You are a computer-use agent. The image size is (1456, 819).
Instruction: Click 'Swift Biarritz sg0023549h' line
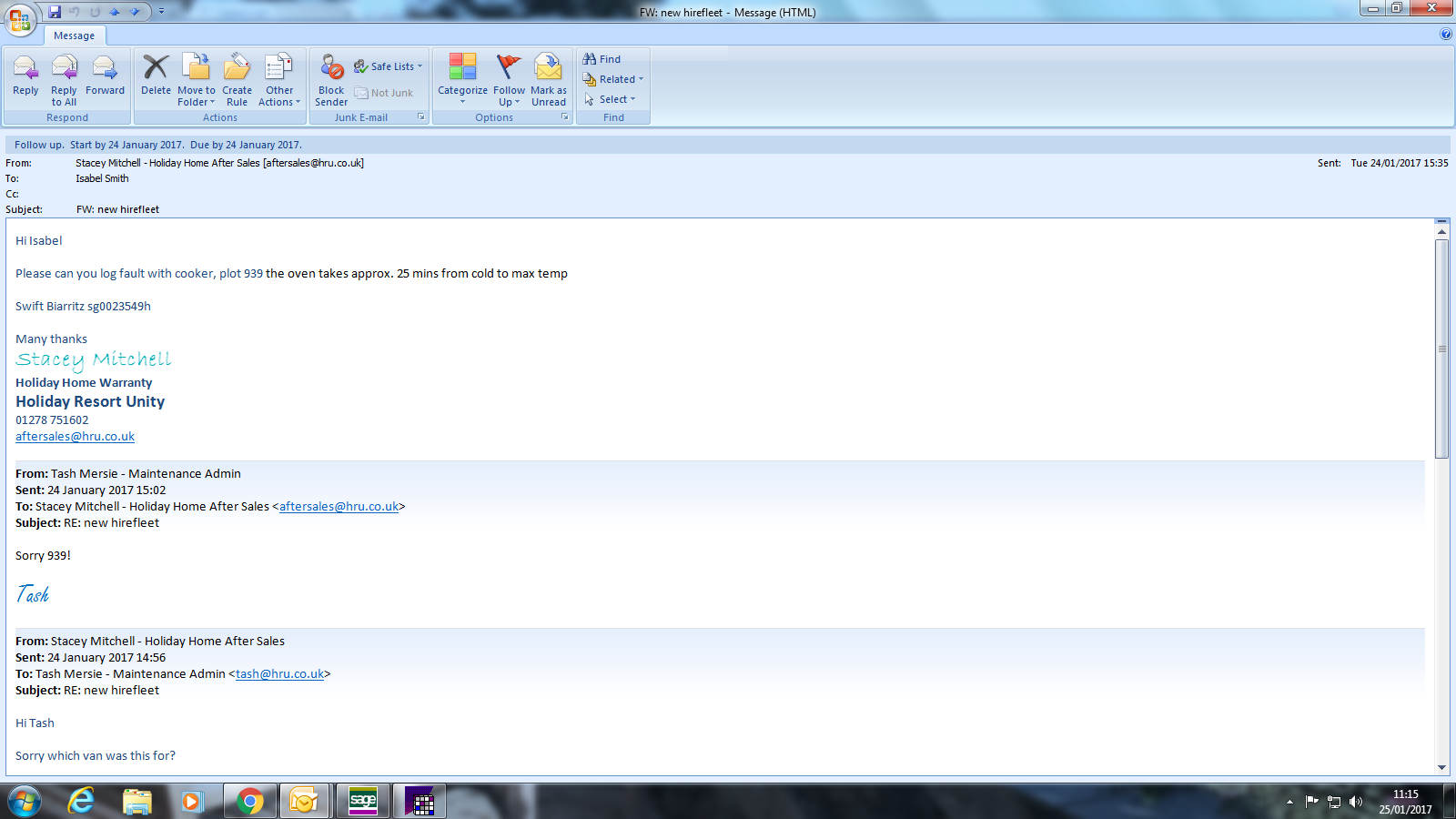pos(83,307)
